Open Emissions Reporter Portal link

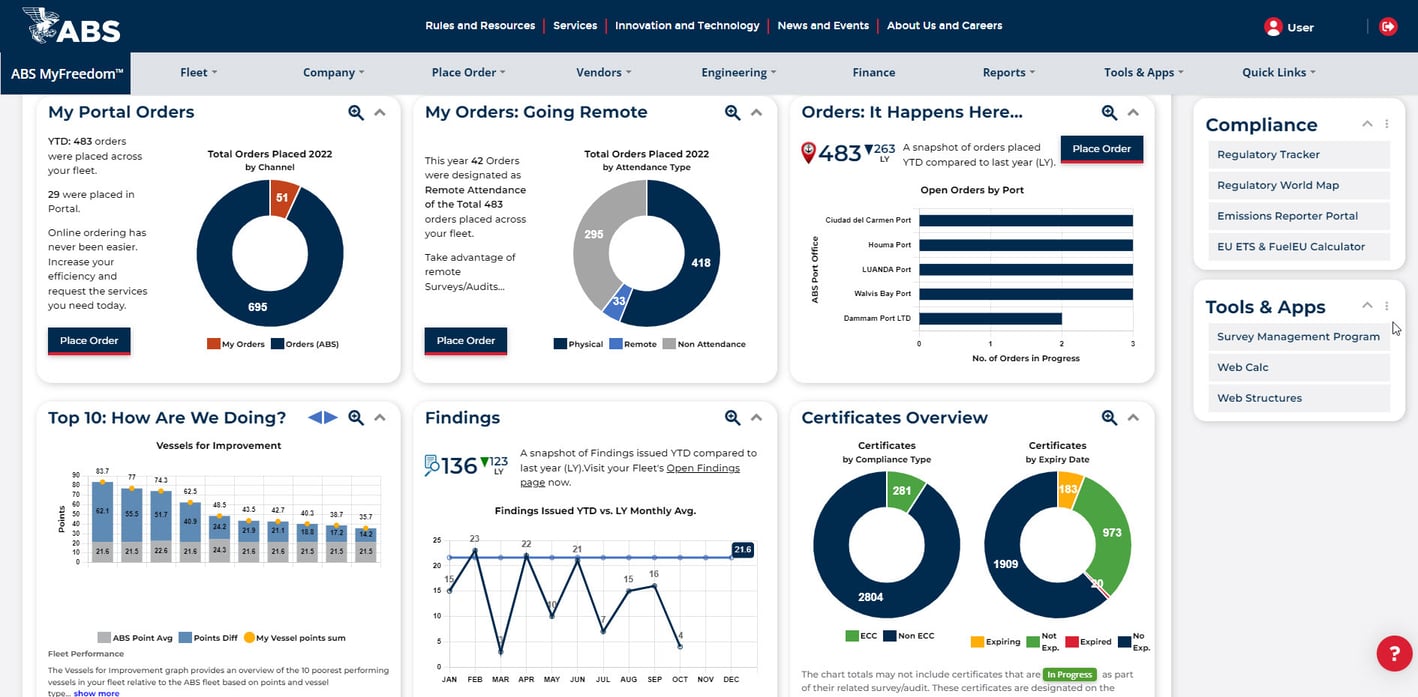(1297, 216)
